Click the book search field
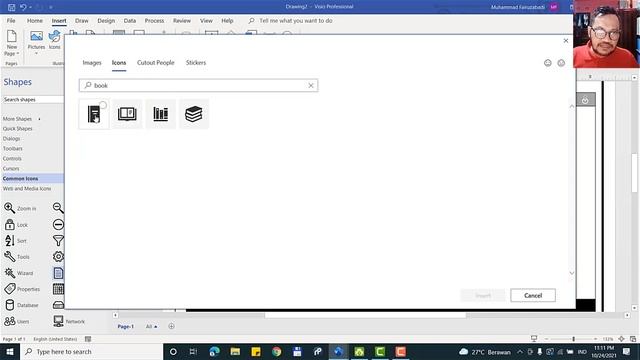The height and width of the screenshot is (360, 640). [198, 85]
